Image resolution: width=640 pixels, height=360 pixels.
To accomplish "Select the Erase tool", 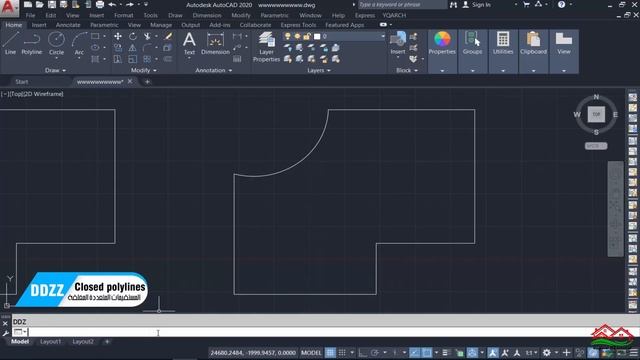I will click(168, 36).
